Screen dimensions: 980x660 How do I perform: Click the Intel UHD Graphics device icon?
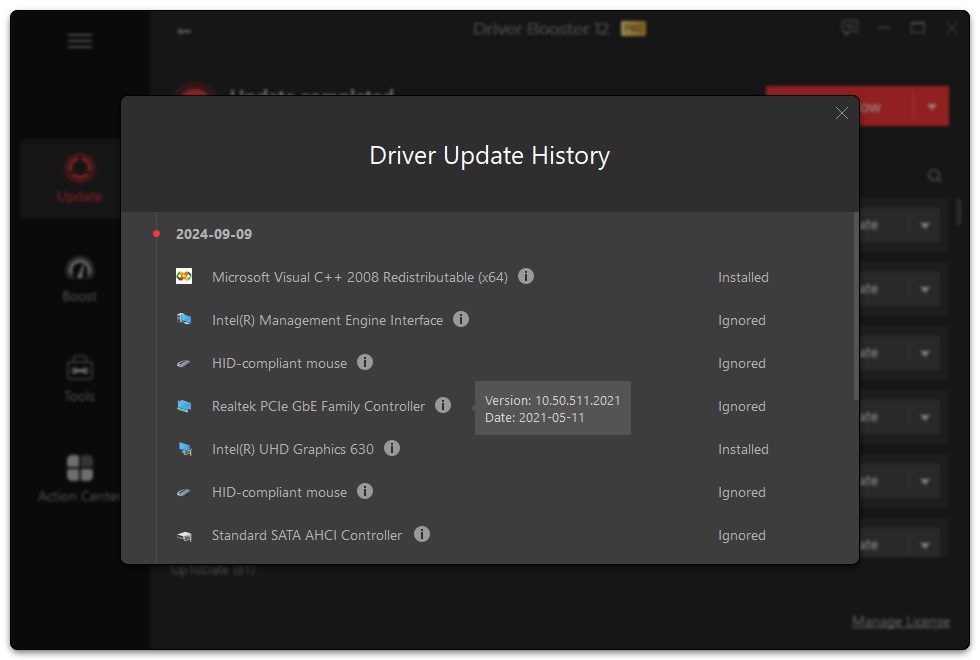184,449
